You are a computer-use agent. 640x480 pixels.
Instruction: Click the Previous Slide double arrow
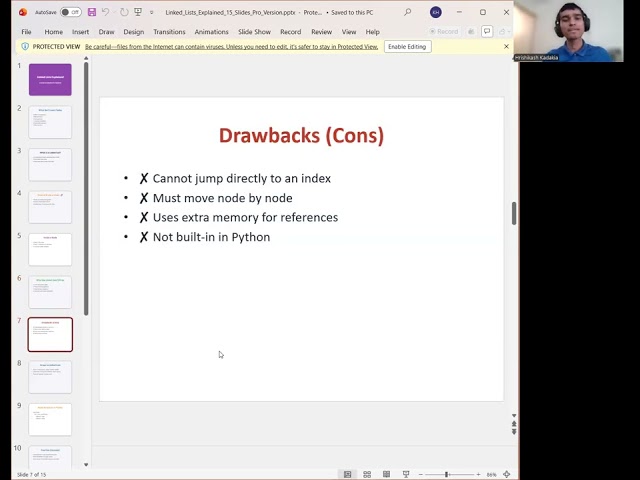click(x=514, y=424)
